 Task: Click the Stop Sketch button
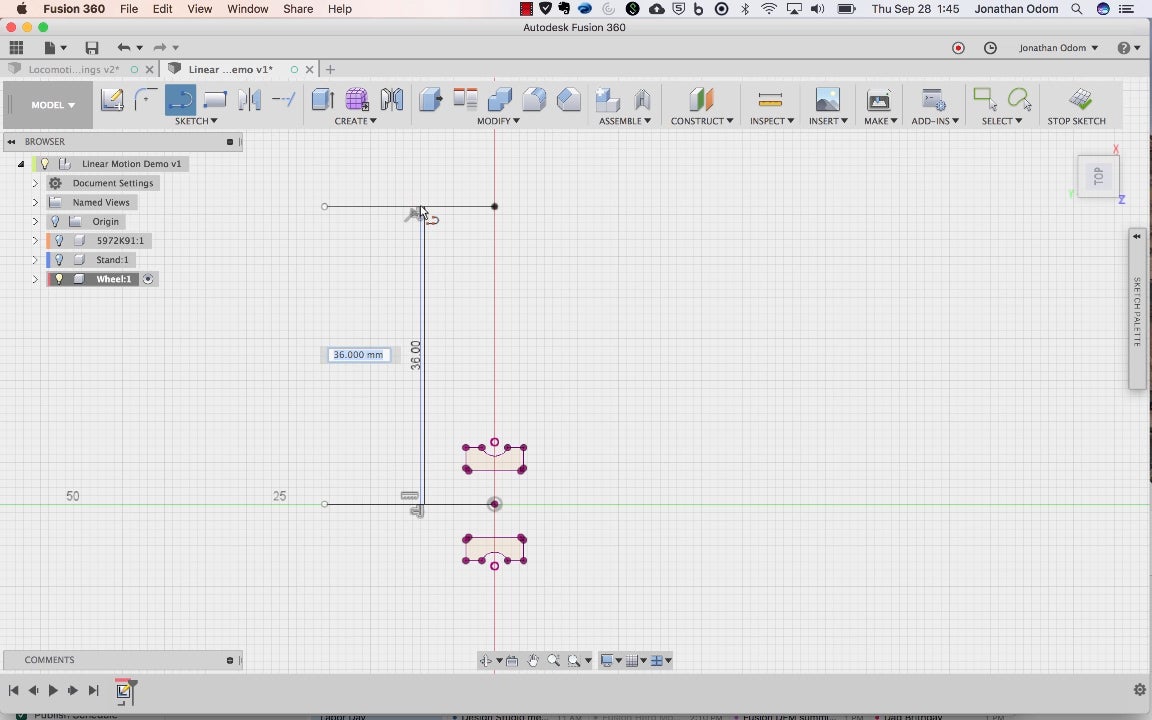1076,106
